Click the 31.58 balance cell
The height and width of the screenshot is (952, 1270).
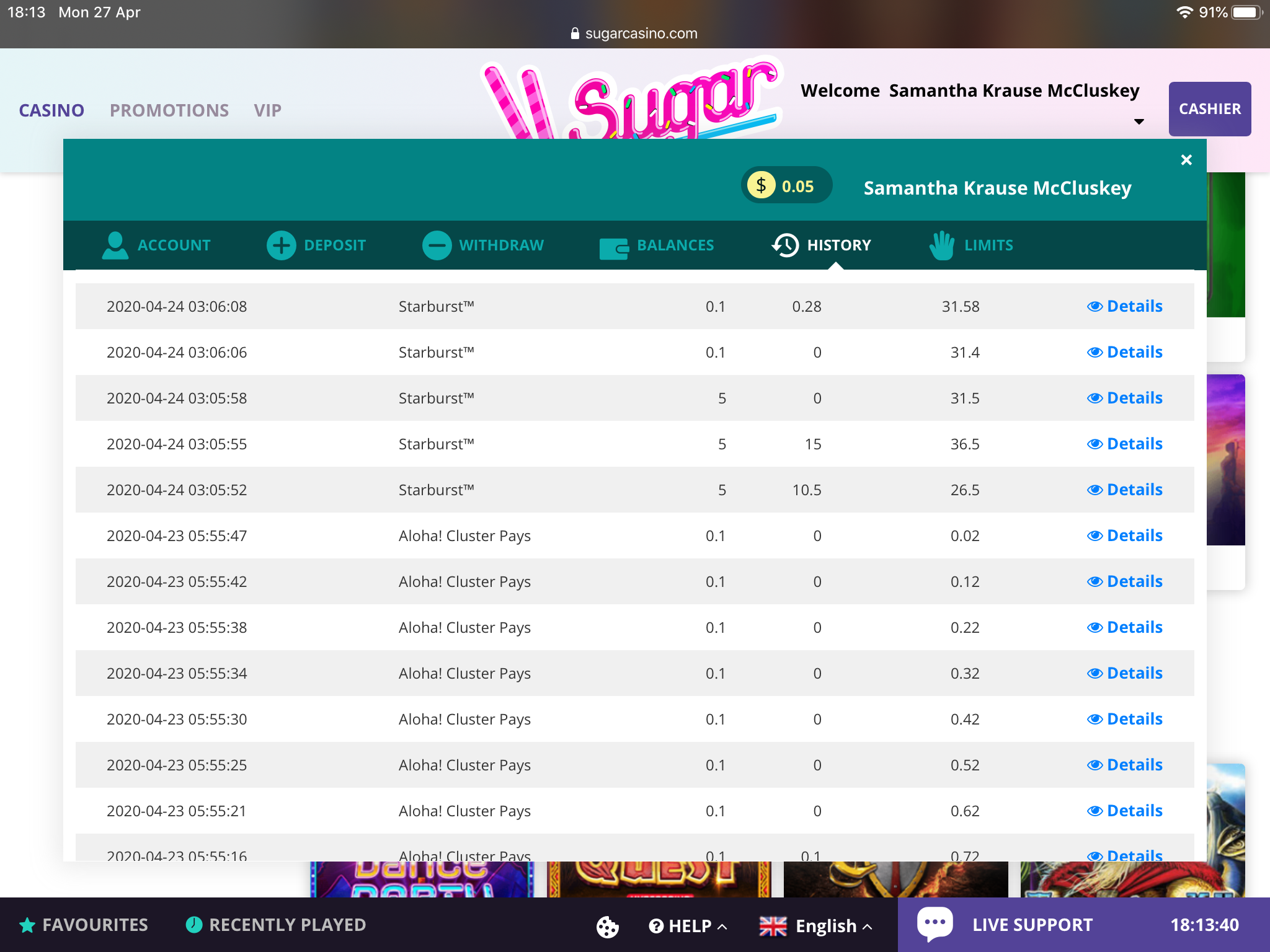pos(961,307)
